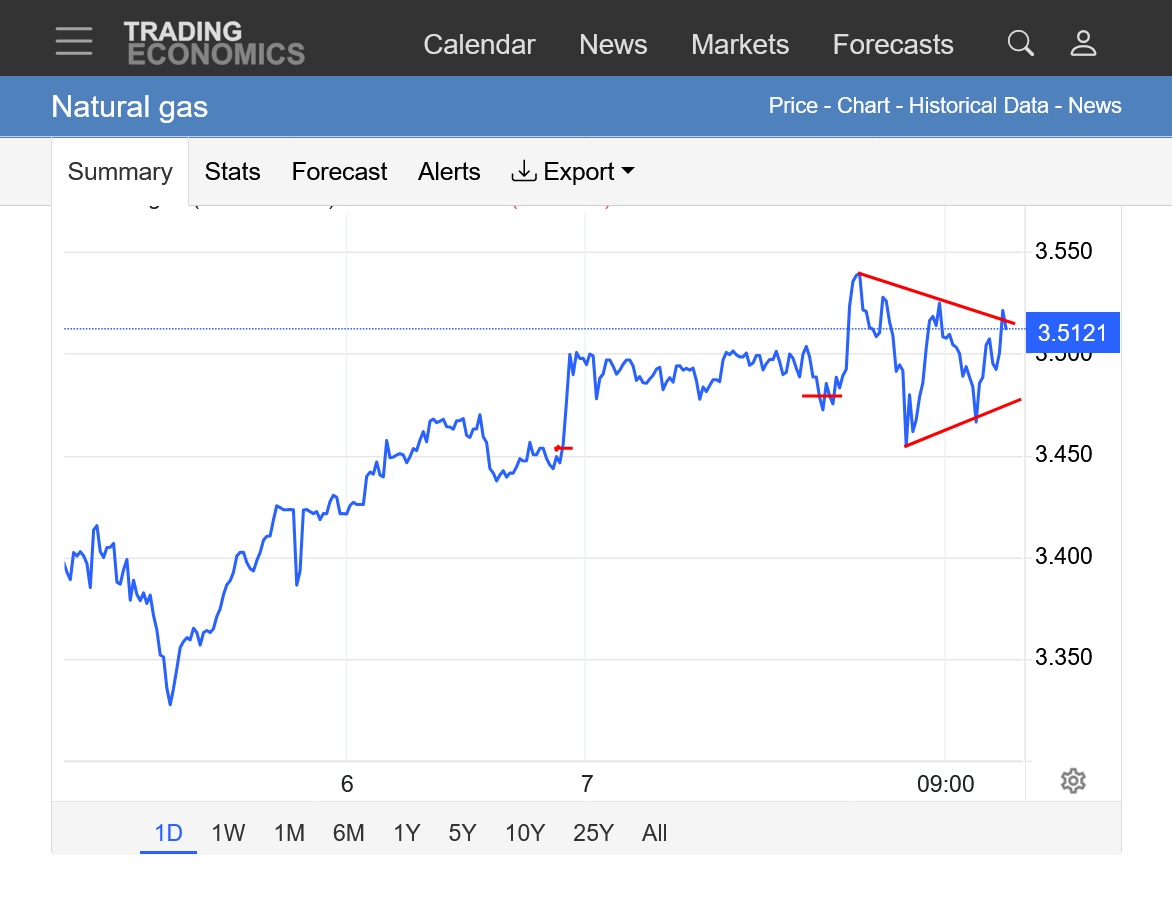1172x901 pixels.
Task: Go to Calendar in top navigation
Action: pos(479,45)
